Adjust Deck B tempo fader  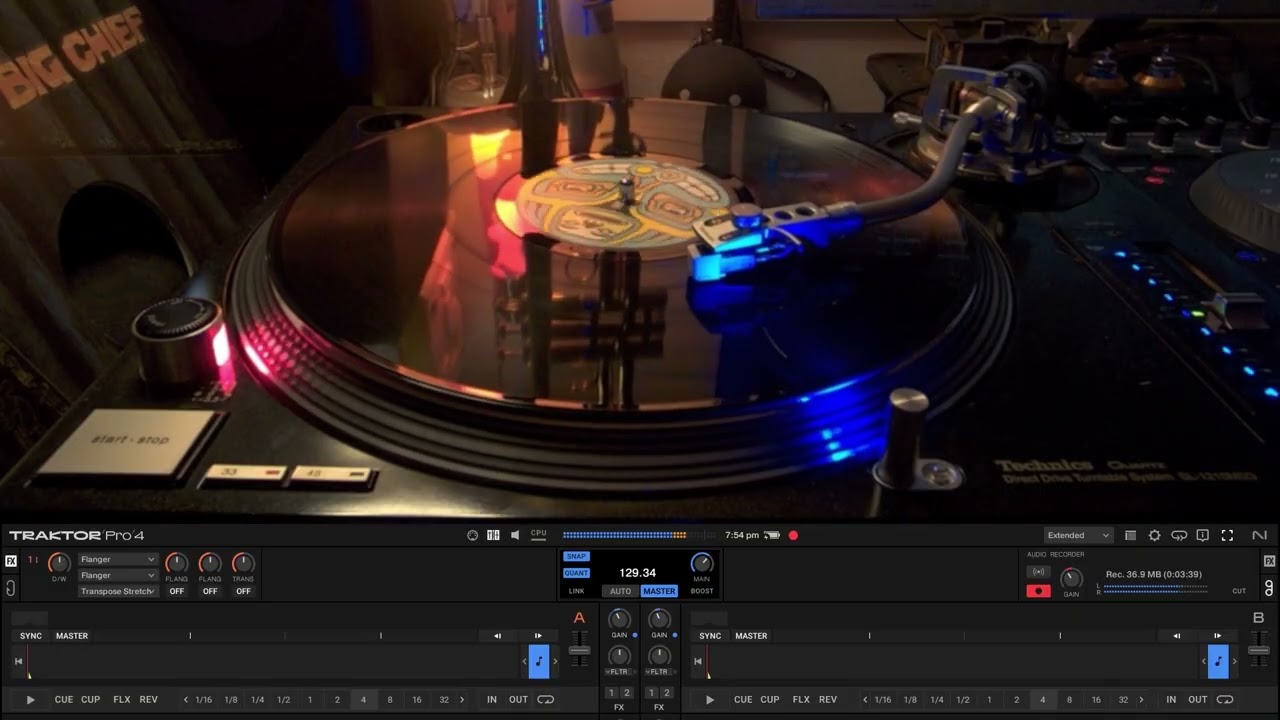(1258, 650)
